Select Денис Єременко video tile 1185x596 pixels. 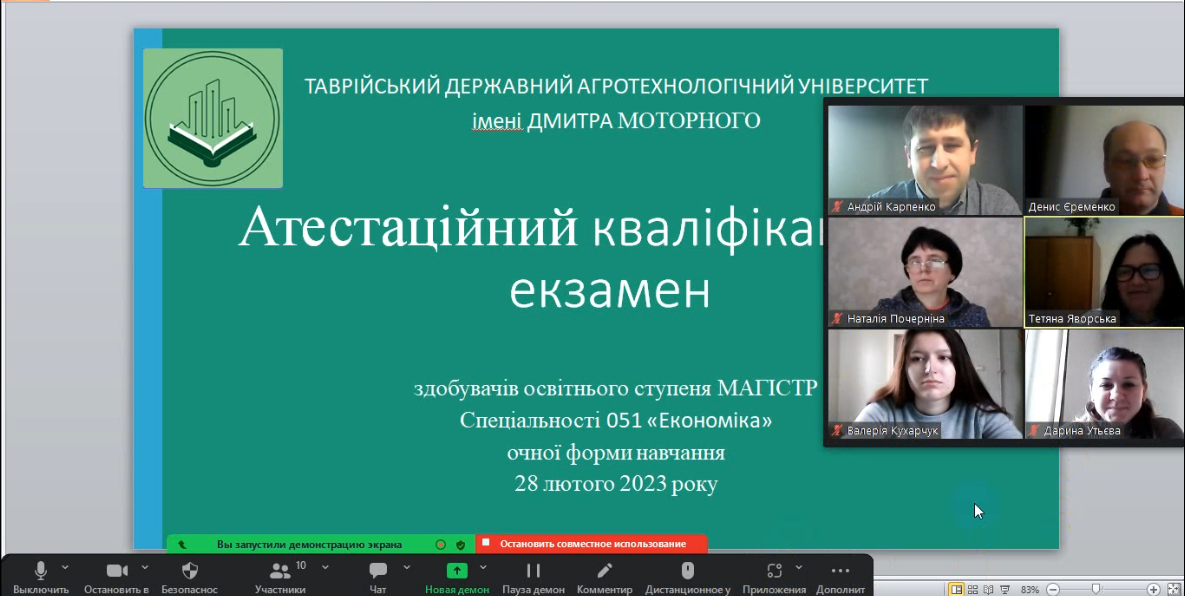(1104, 160)
